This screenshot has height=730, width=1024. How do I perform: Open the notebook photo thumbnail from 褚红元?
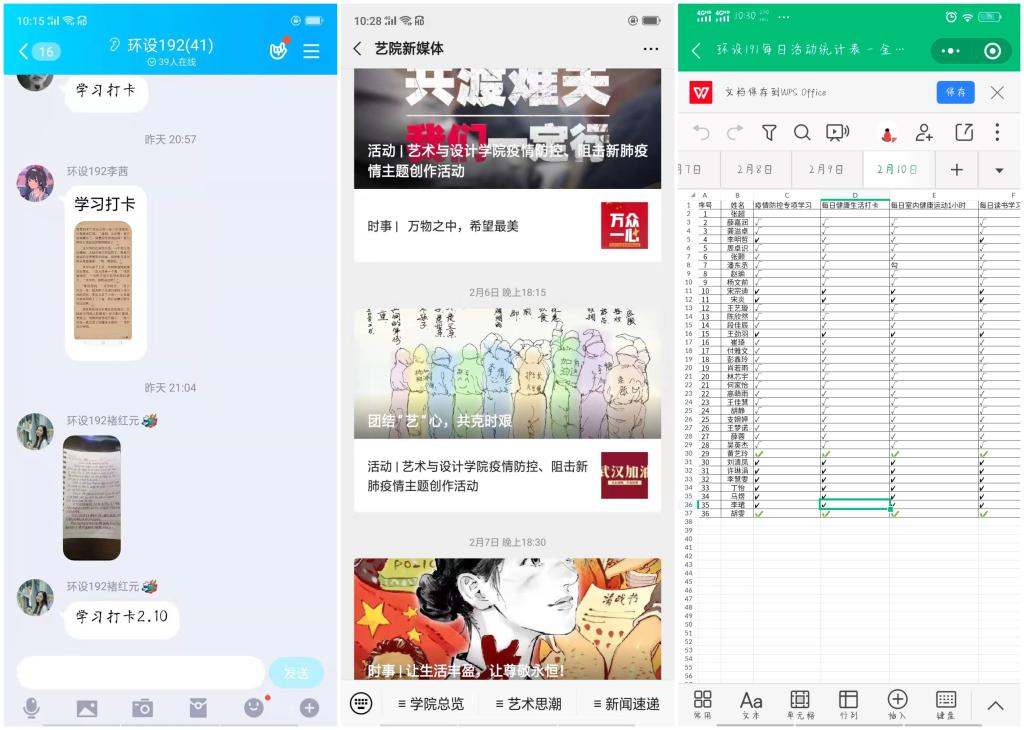91,497
